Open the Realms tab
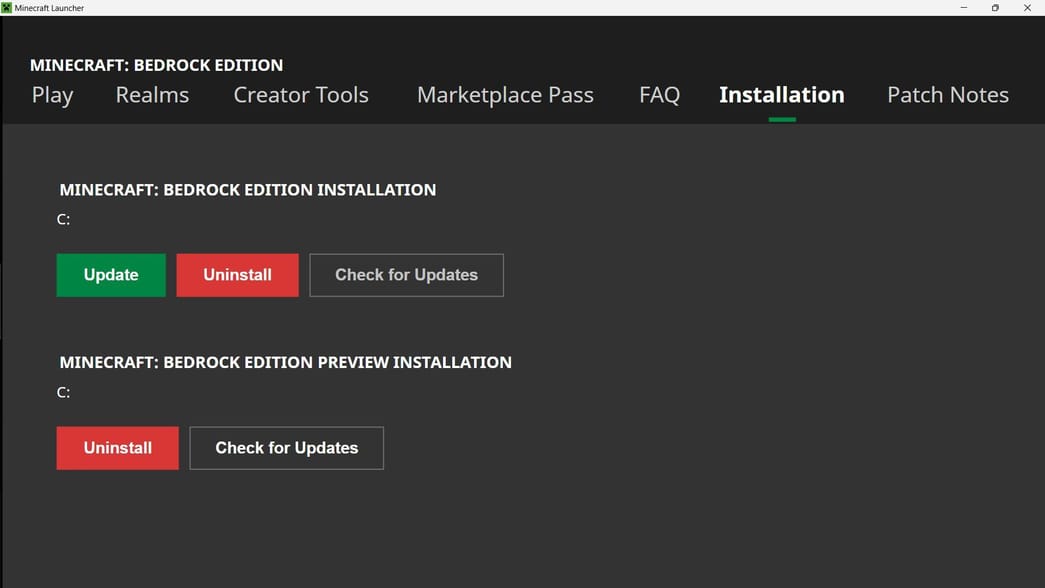Screen dimensions: 1045x588 click(x=152, y=95)
